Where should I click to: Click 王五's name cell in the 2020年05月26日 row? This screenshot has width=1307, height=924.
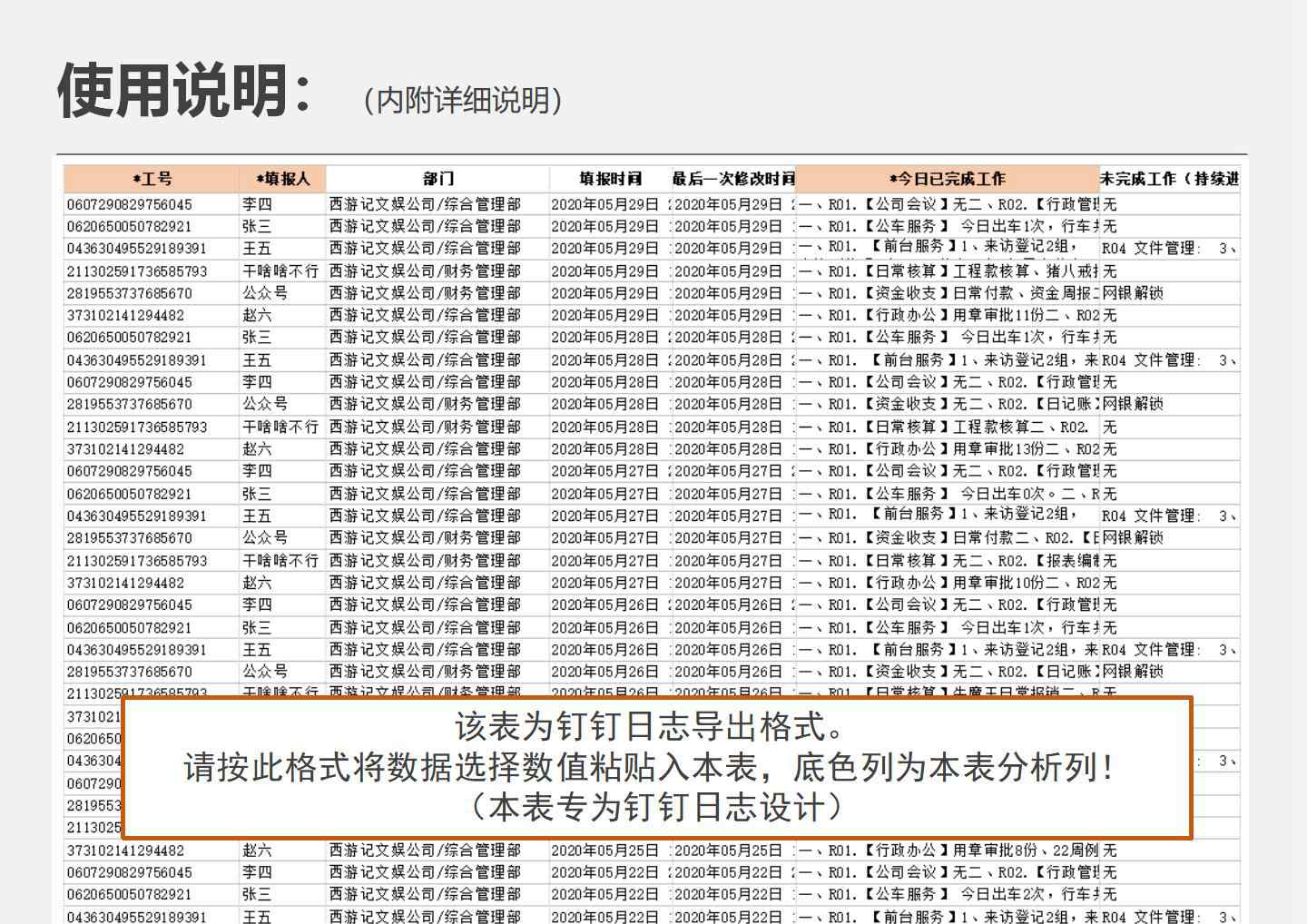[282, 649]
